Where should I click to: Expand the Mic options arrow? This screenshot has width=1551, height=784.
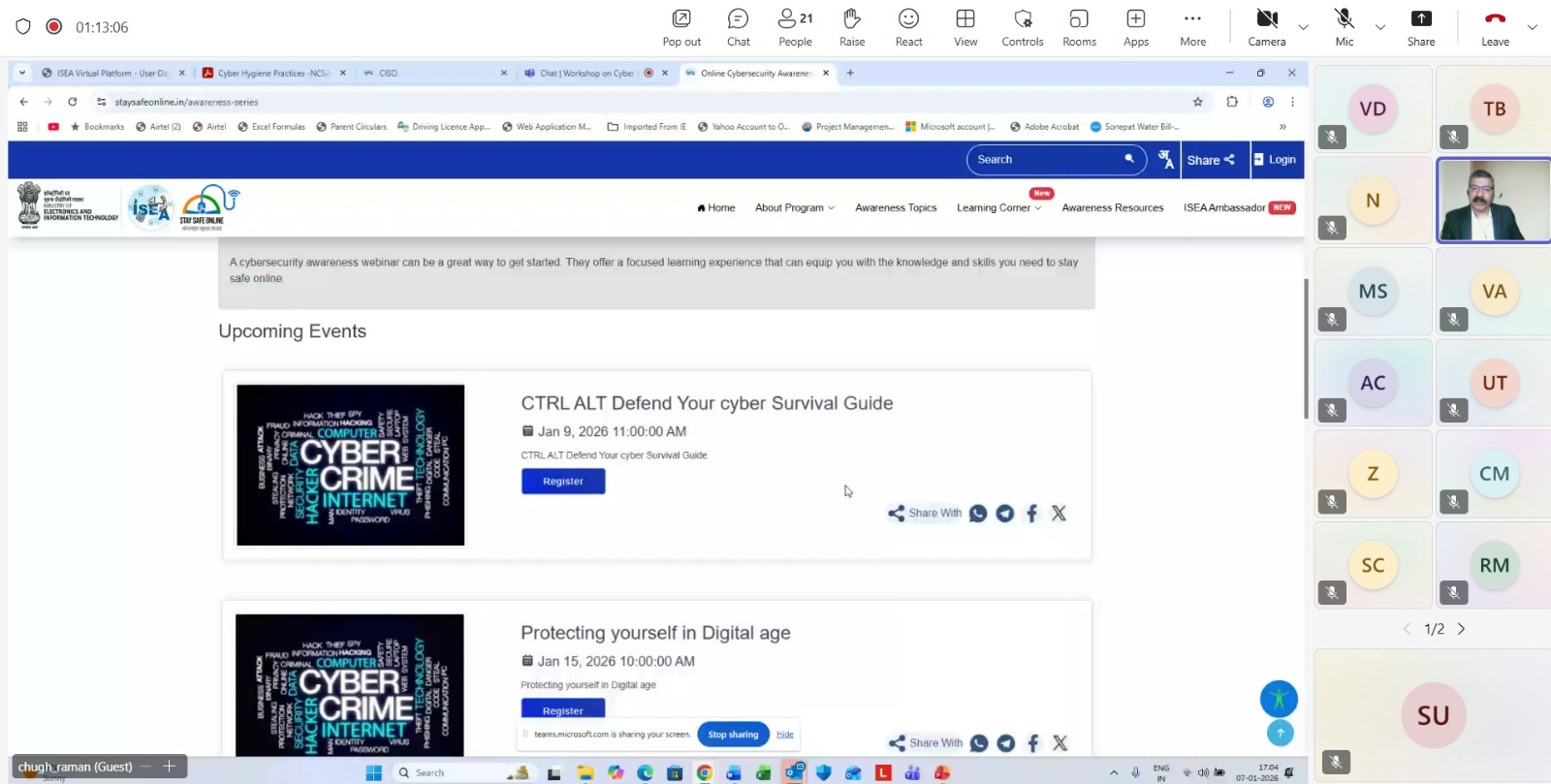[1380, 27]
